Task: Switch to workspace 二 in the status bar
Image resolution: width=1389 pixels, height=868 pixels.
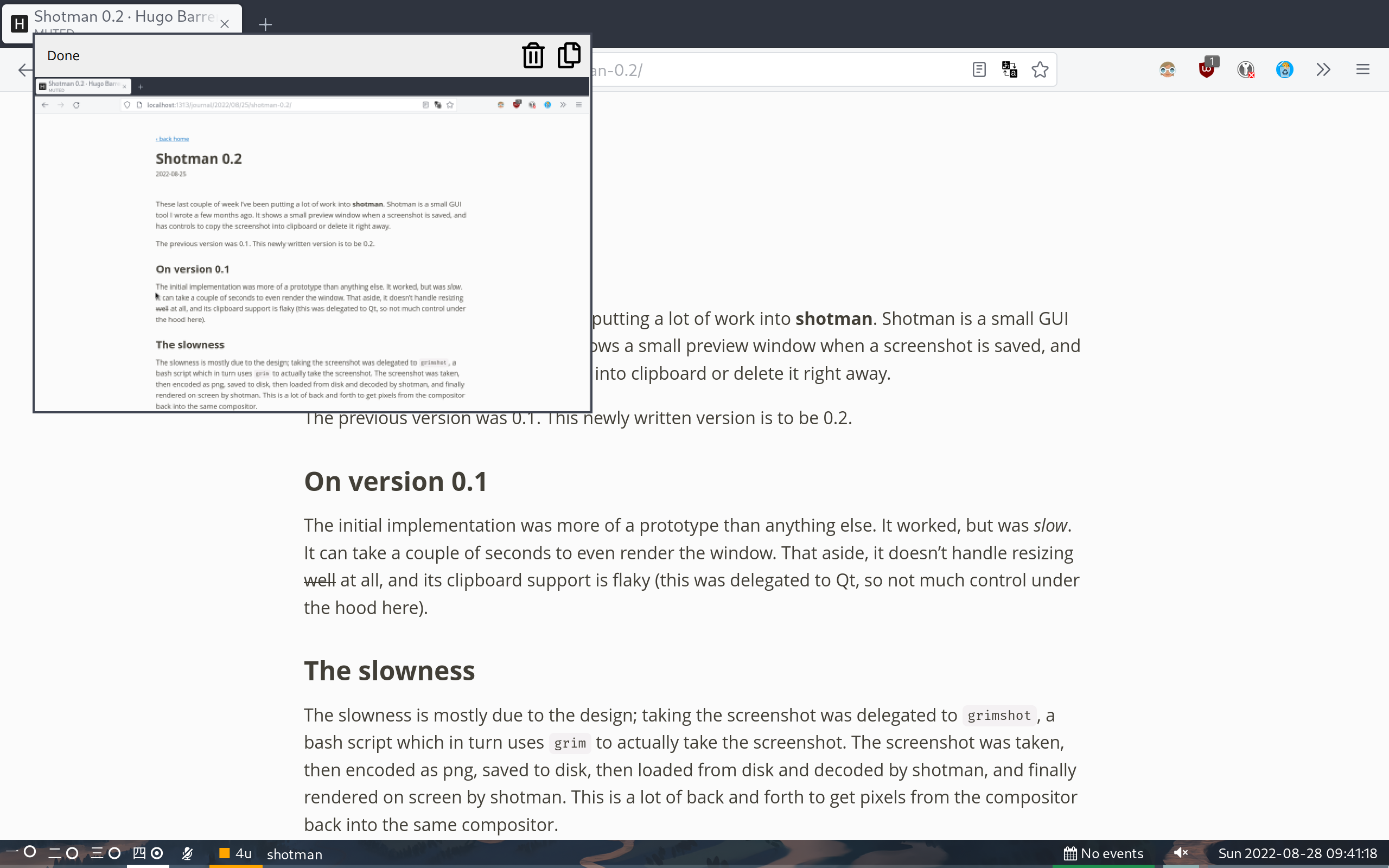Action: pyautogui.click(x=63, y=853)
